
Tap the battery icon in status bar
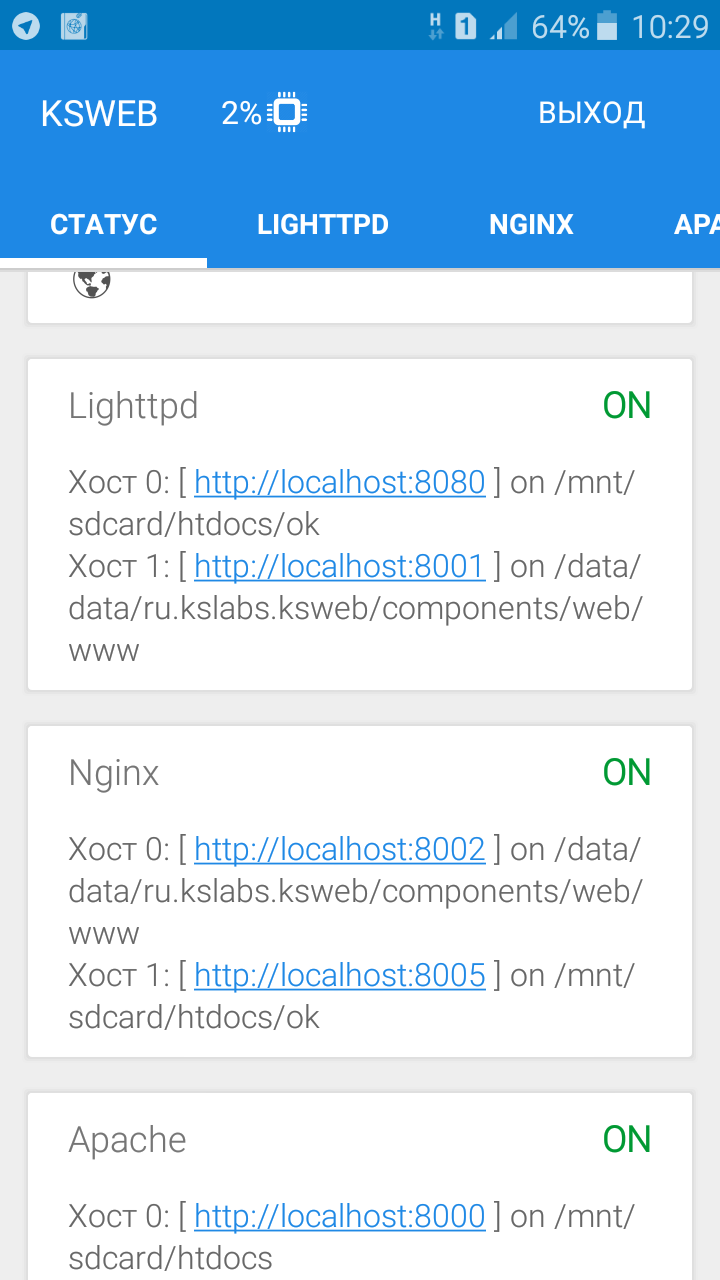point(607,26)
